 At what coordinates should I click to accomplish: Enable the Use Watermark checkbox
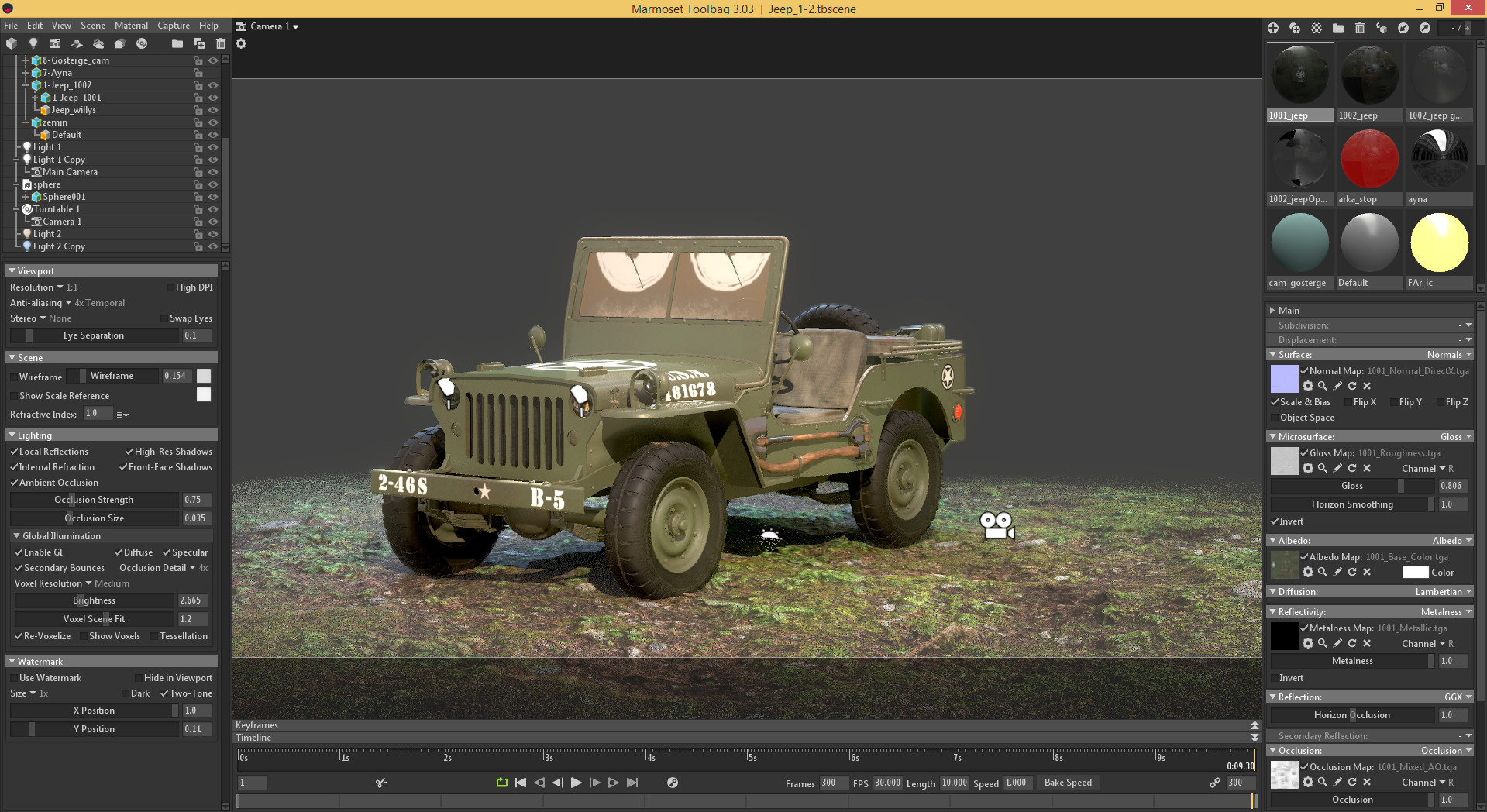tap(15, 678)
